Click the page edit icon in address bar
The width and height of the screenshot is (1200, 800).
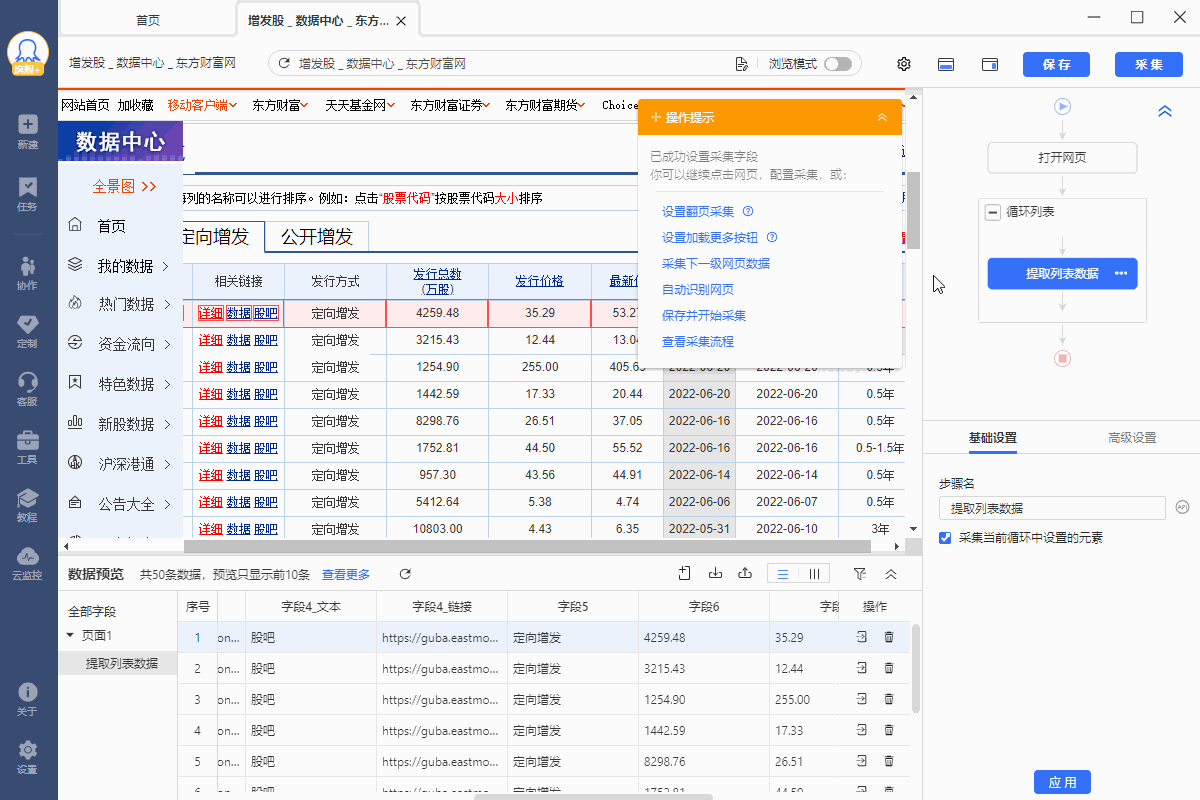click(741, 64)
